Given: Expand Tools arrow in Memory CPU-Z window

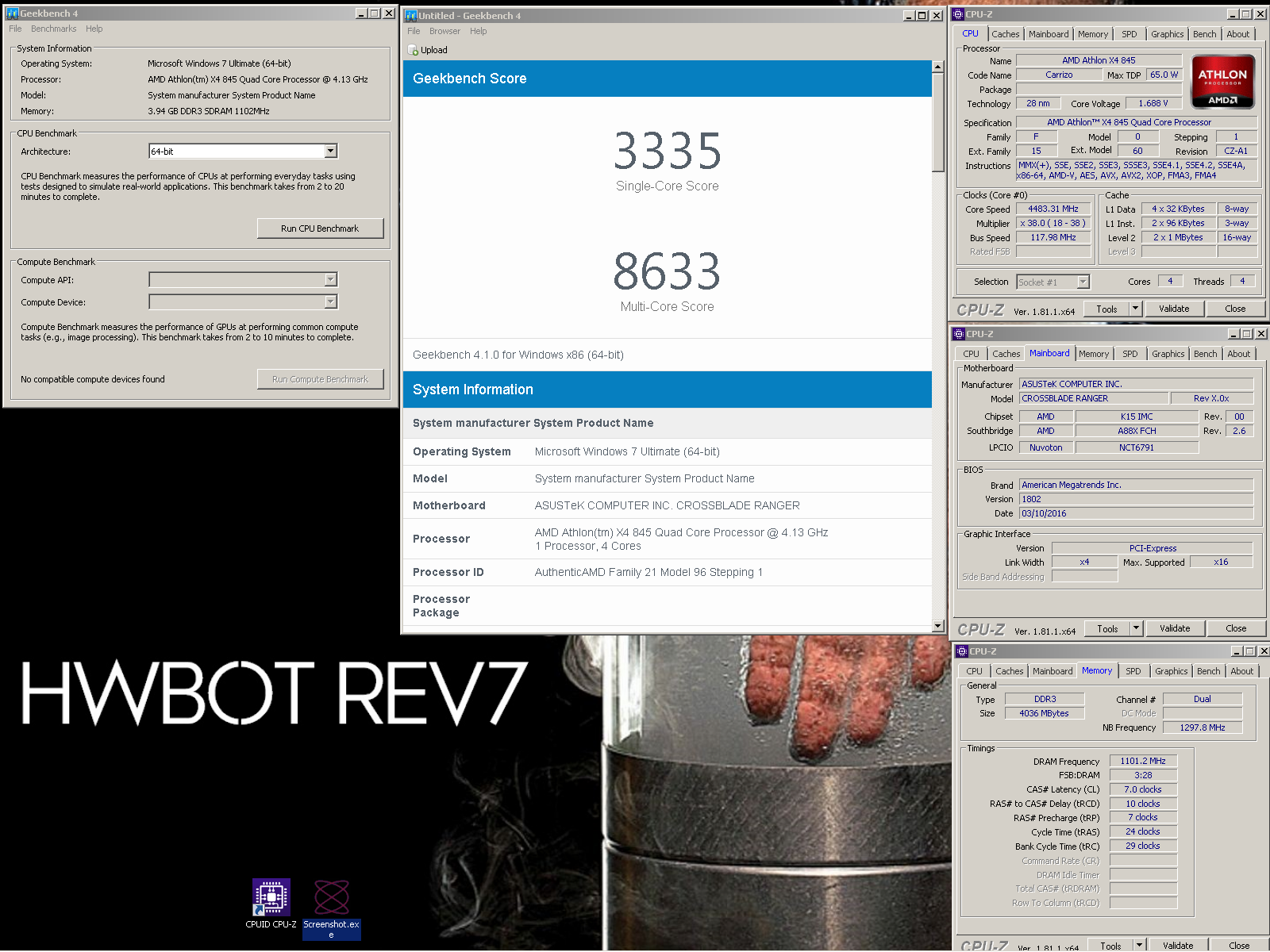Looking at the screenshot, I should 1140,945.
